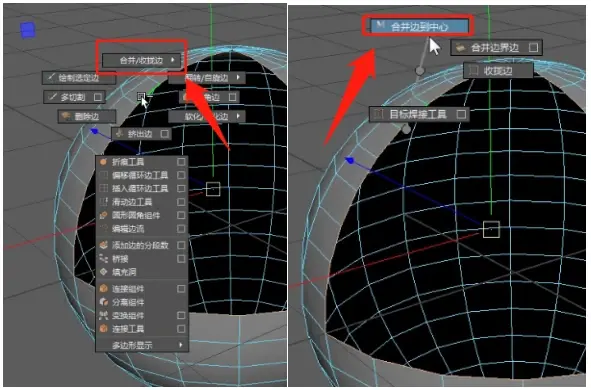Click the 挤出边 icon
The image size is (591, 390).
(119, 133)
